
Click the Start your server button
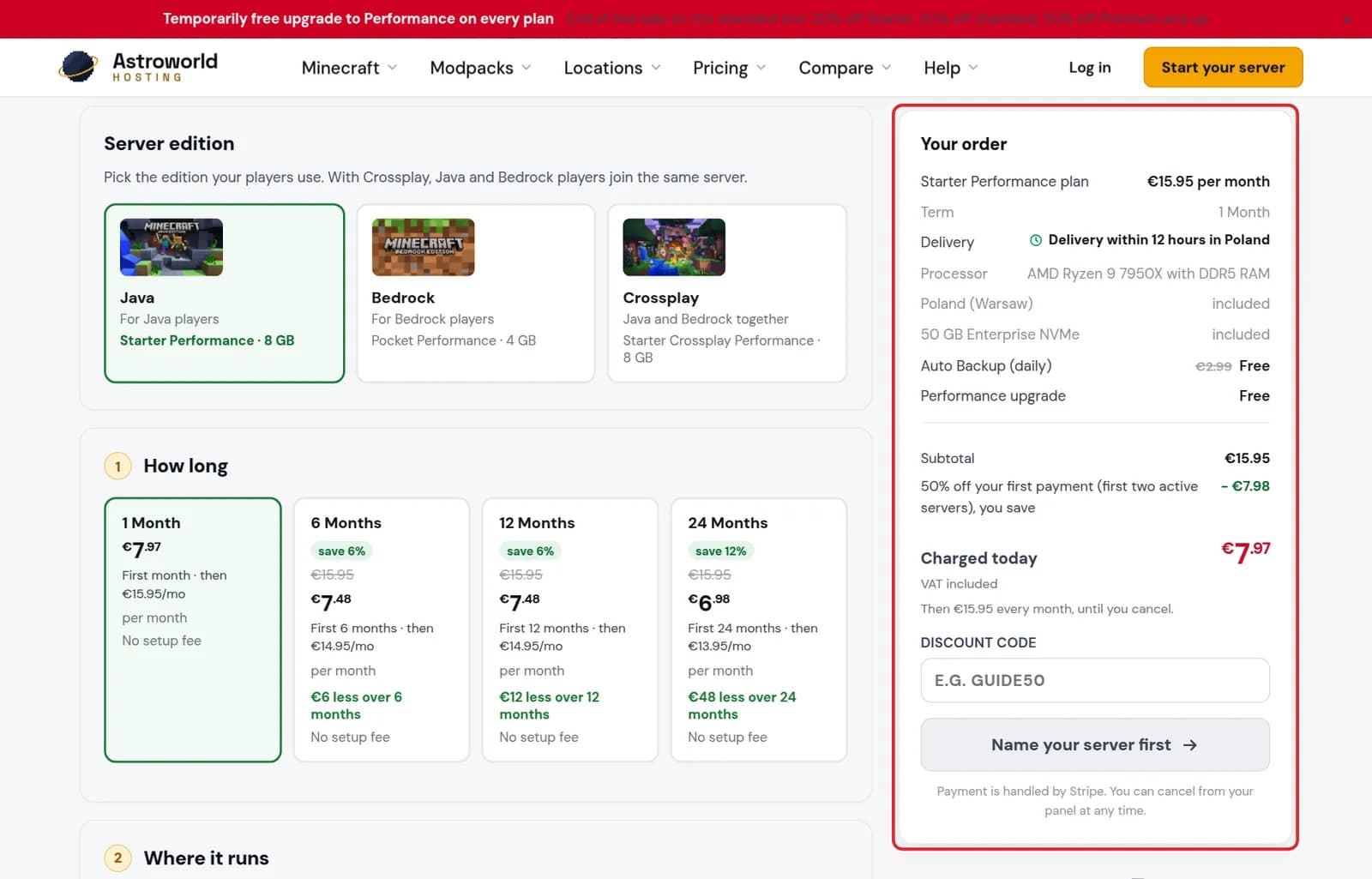click(x=1223, y=67)
